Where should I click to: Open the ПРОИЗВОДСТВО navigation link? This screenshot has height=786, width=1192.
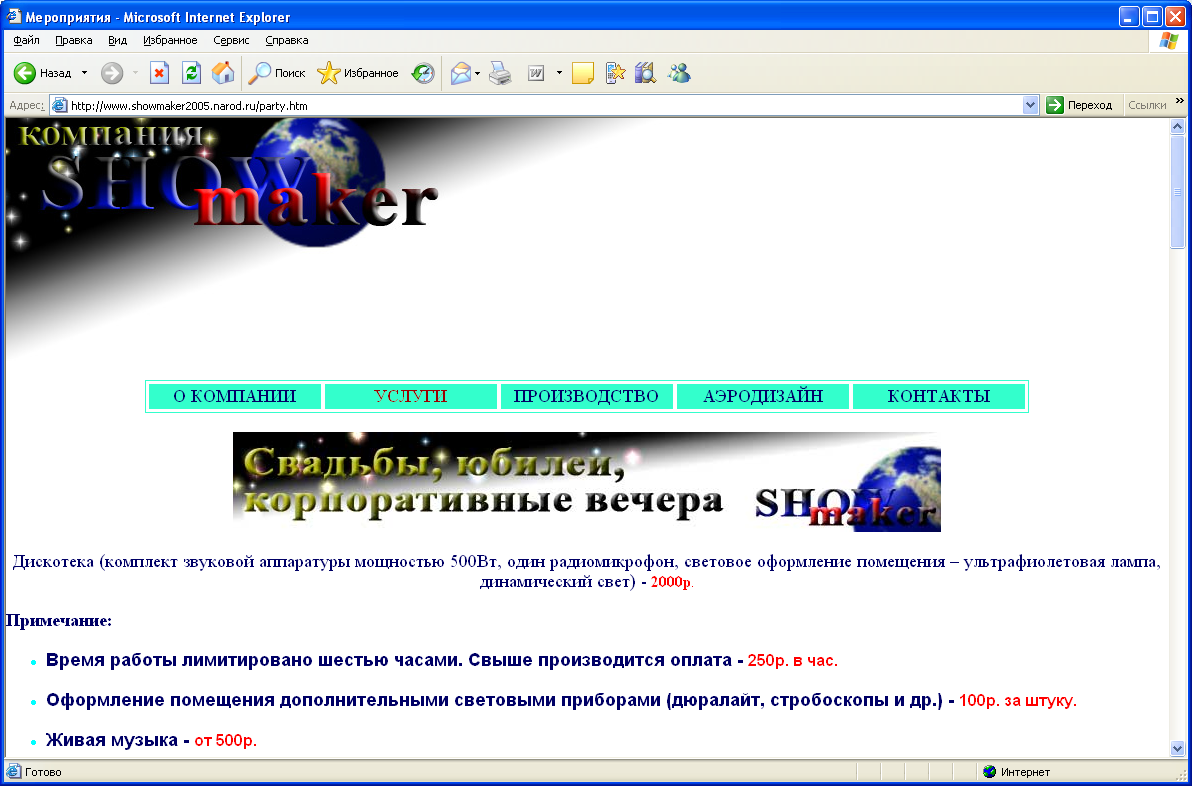tap(586, 396)
